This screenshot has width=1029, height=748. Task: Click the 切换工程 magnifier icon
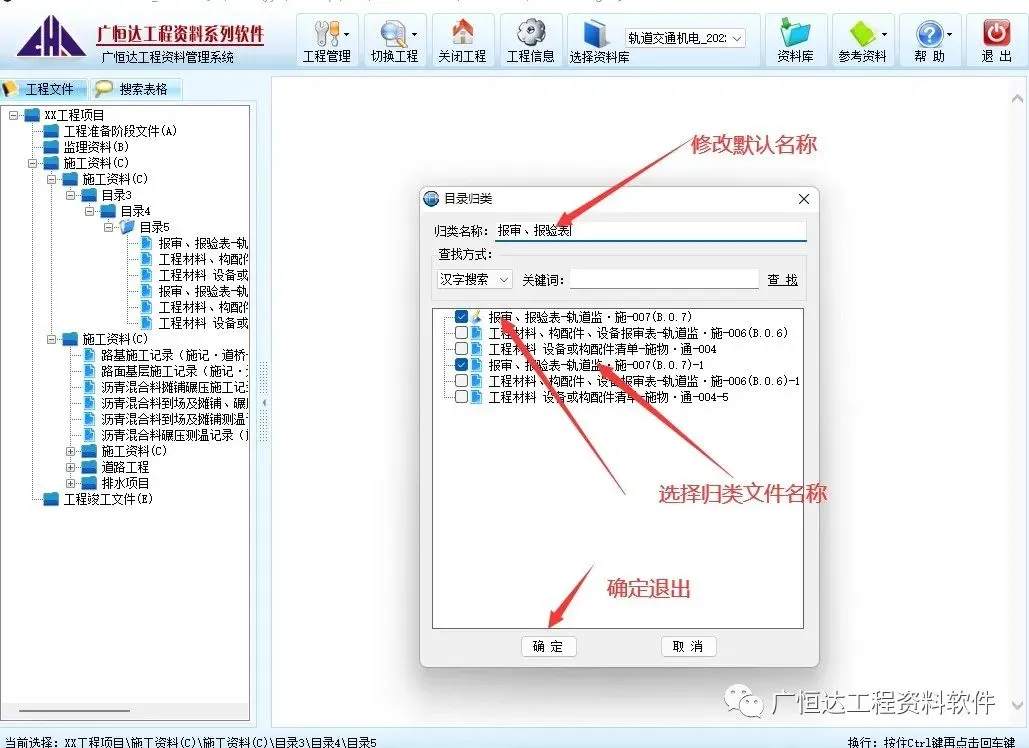pos(394,33)
